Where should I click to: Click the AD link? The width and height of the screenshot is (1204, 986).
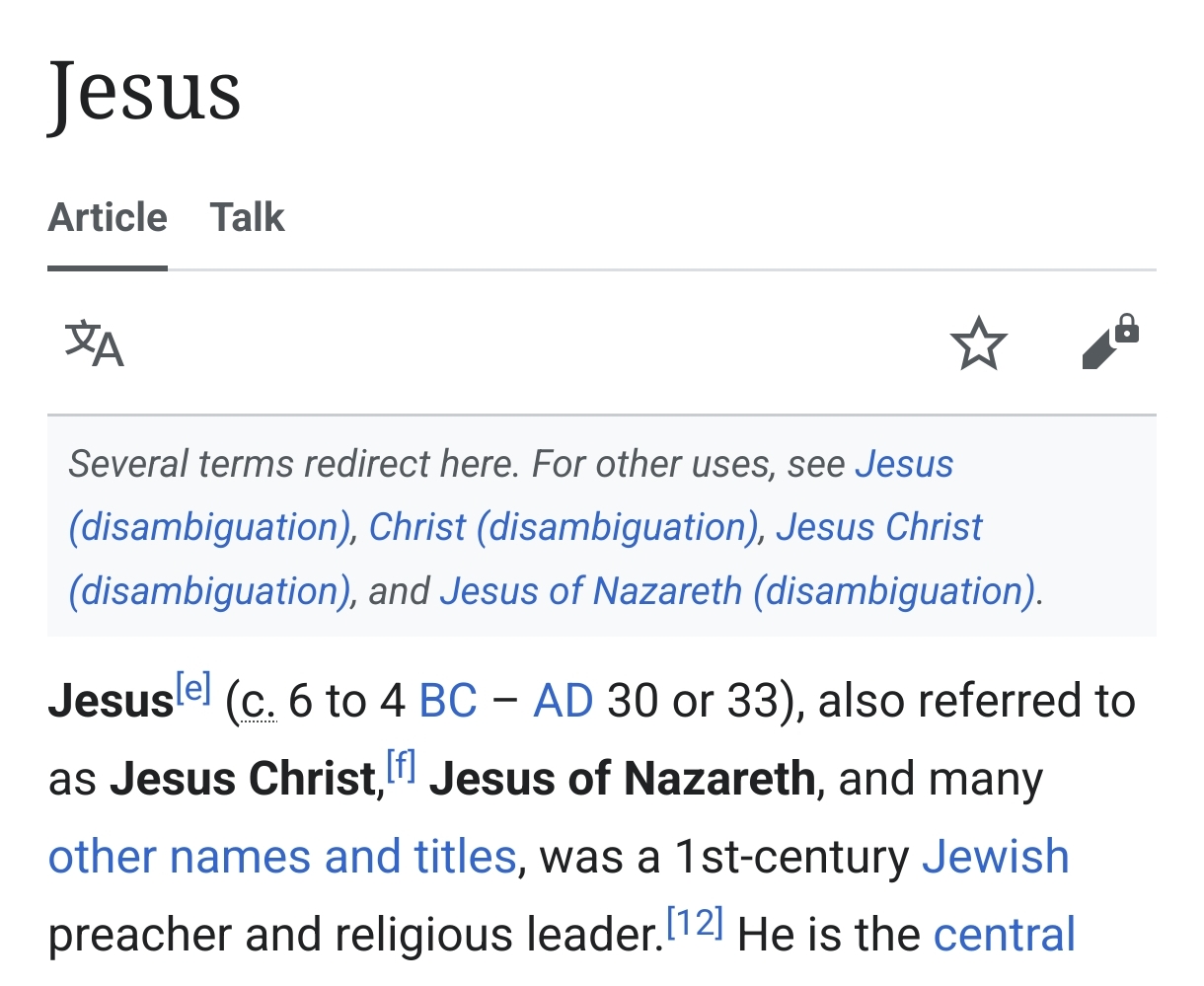tap(564, 701)
